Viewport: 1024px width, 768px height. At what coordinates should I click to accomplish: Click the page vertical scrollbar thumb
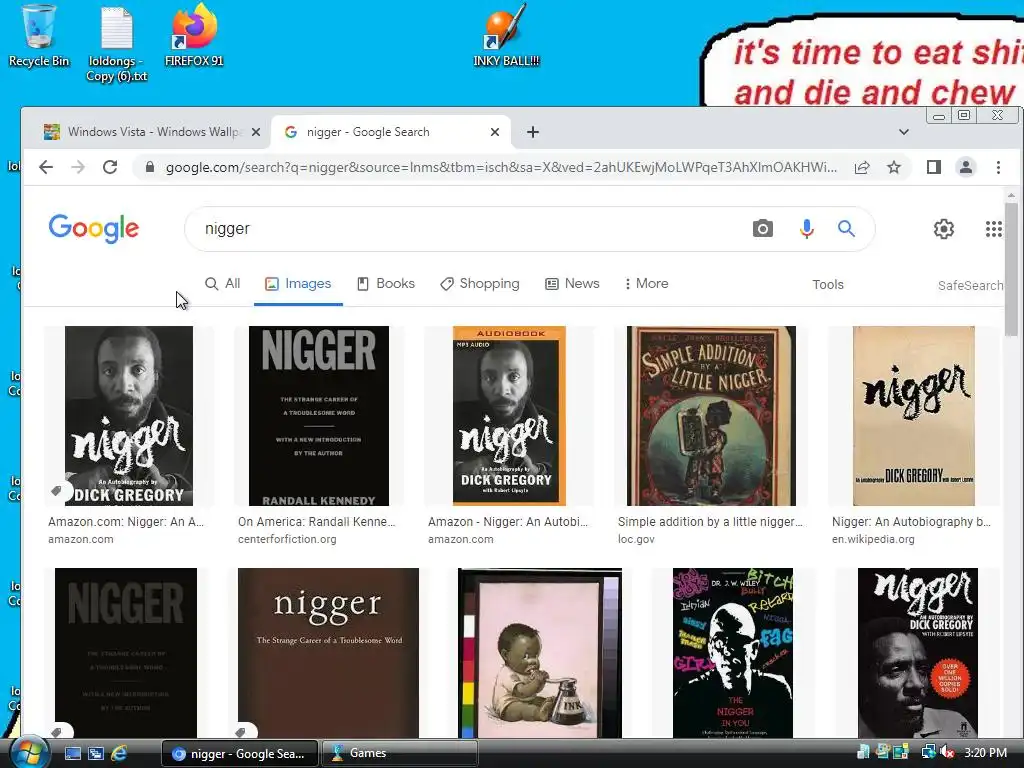pos(1011,269)
